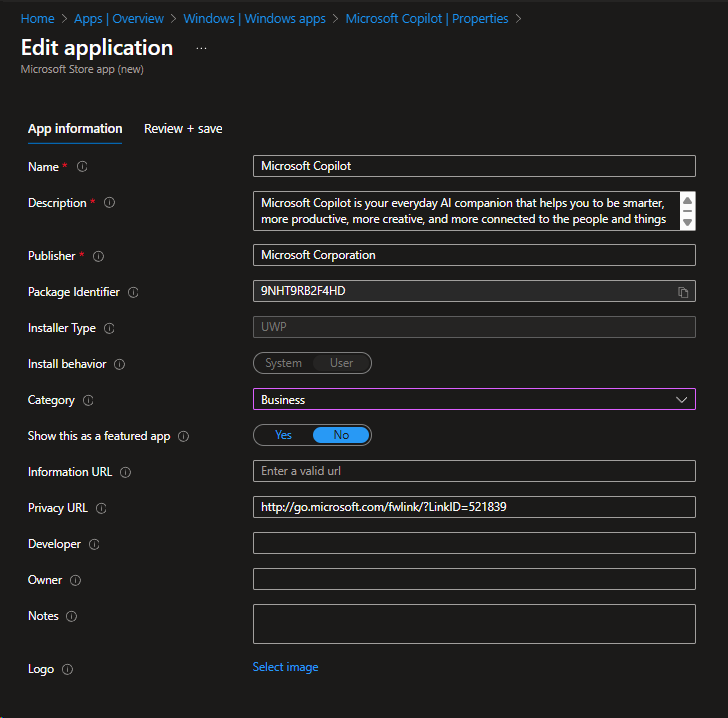
Task: Go to Home in the breadcrumb
Action: (38, 19)
